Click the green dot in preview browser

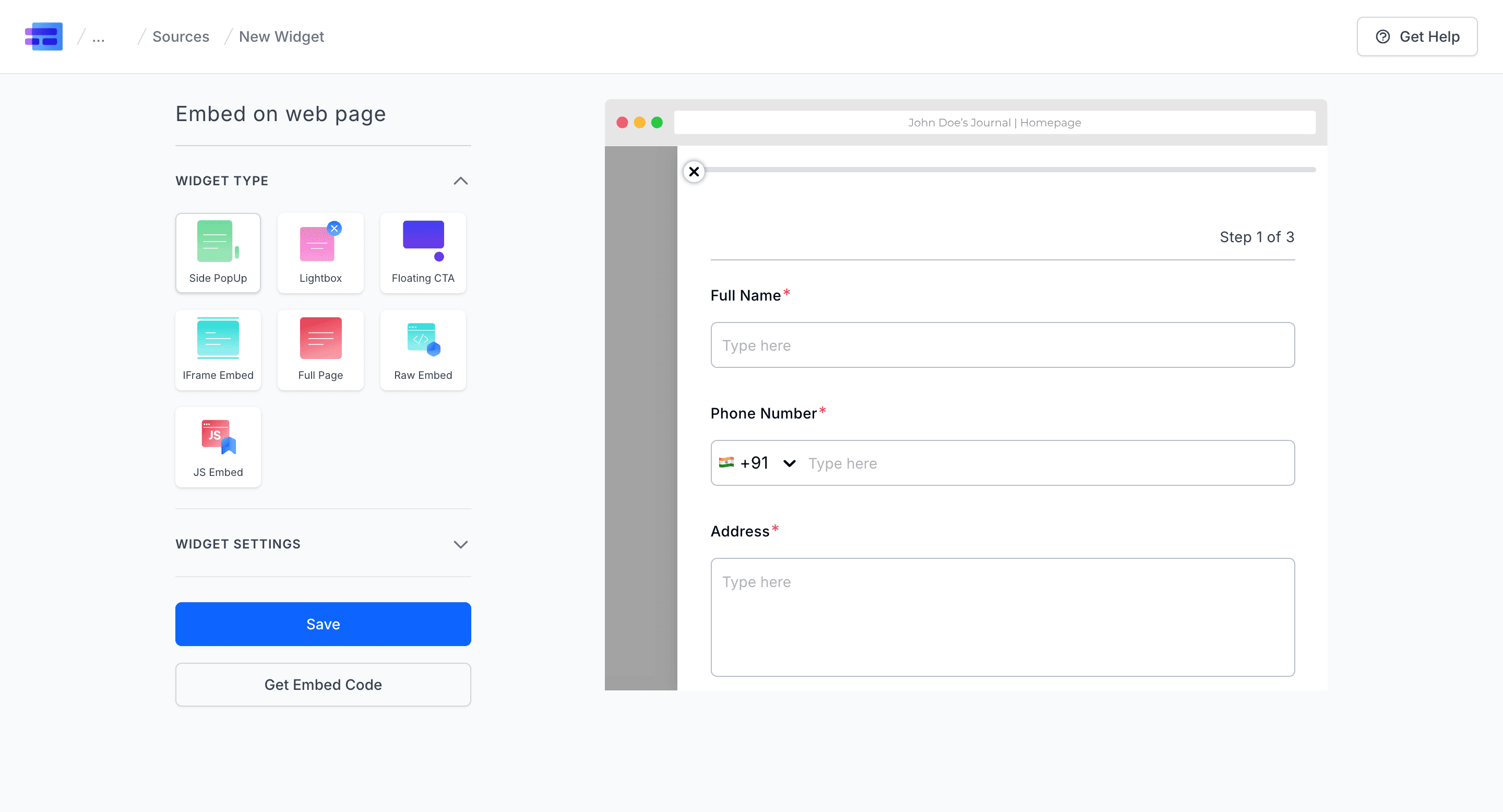coord(657,123)
